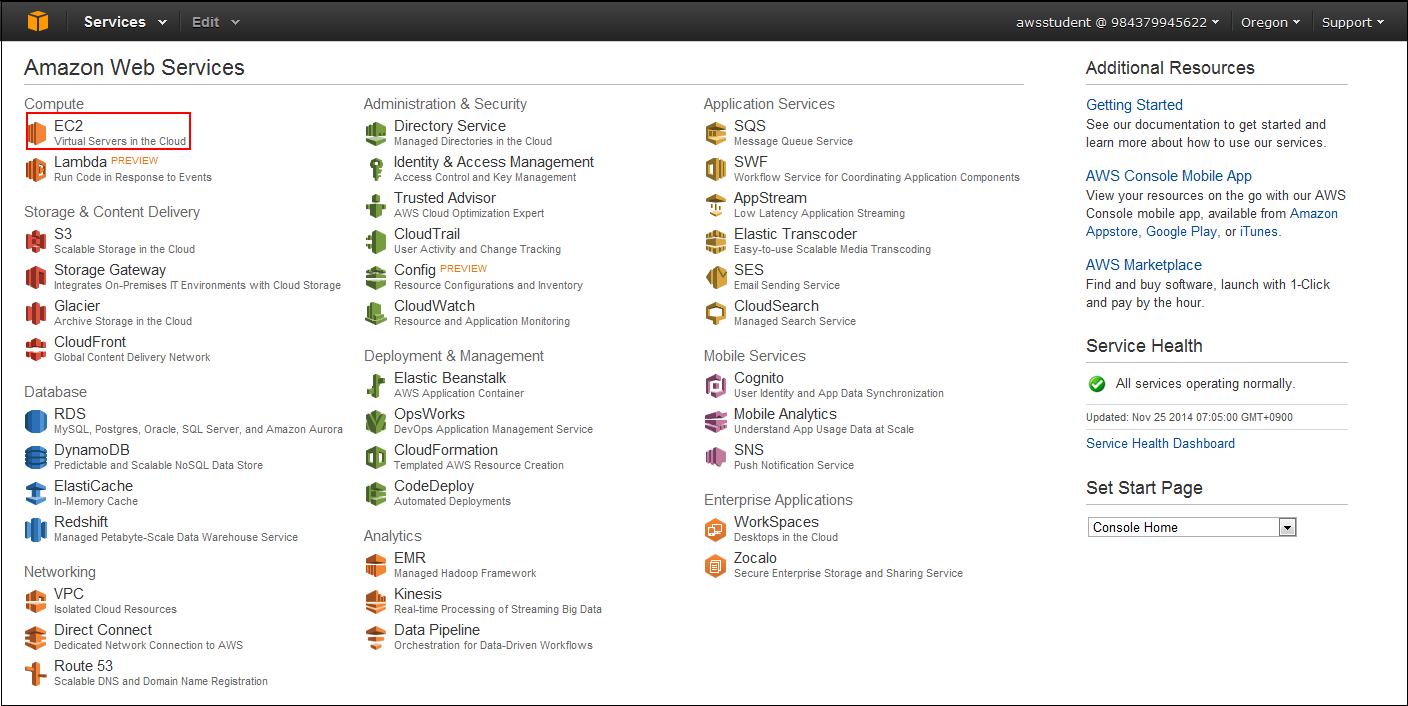Open the Getting Started link
1408x706 pixels.
(1134, 105)
